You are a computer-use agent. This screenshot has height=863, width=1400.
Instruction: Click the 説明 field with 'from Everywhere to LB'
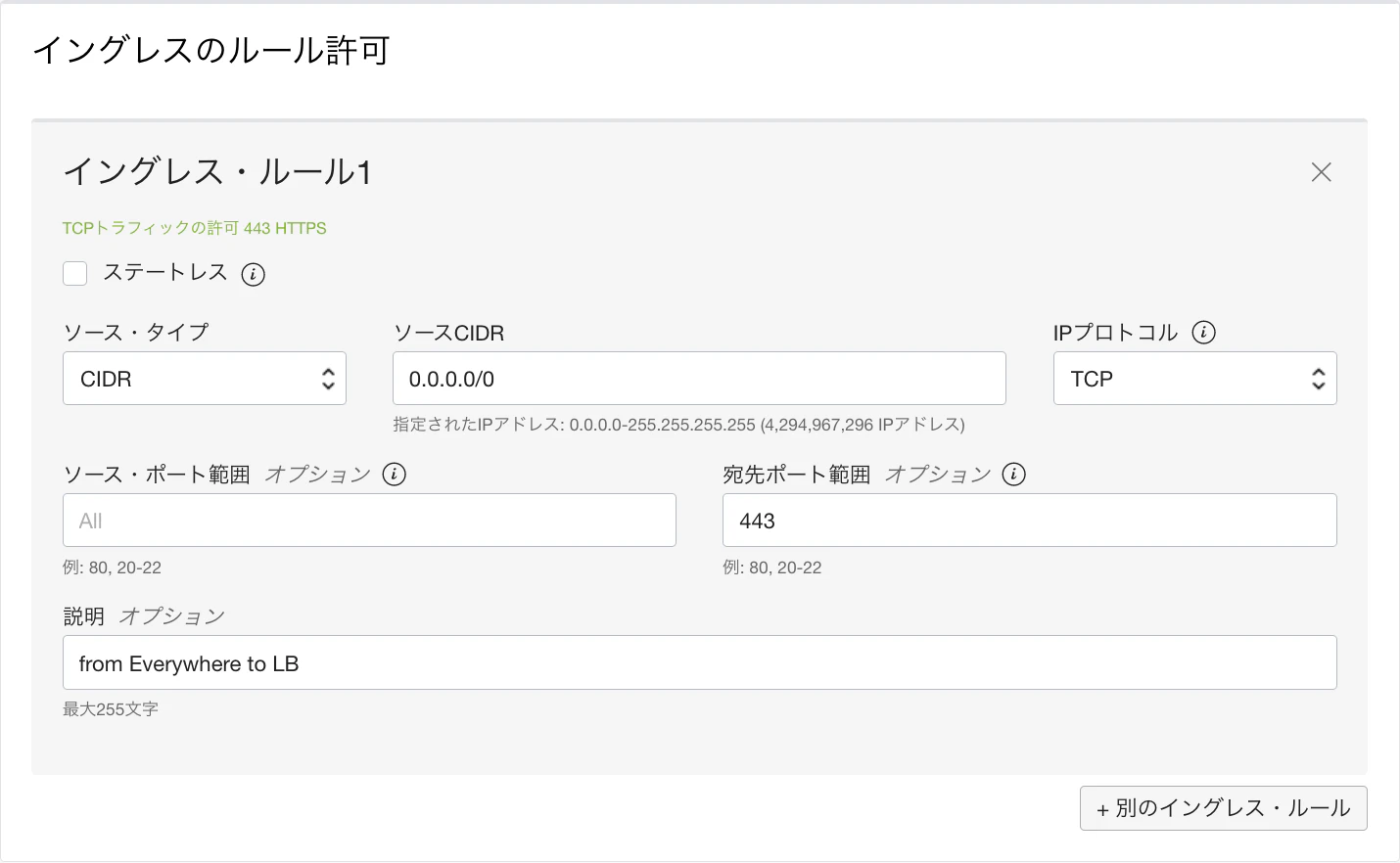[x=700, y=663]
